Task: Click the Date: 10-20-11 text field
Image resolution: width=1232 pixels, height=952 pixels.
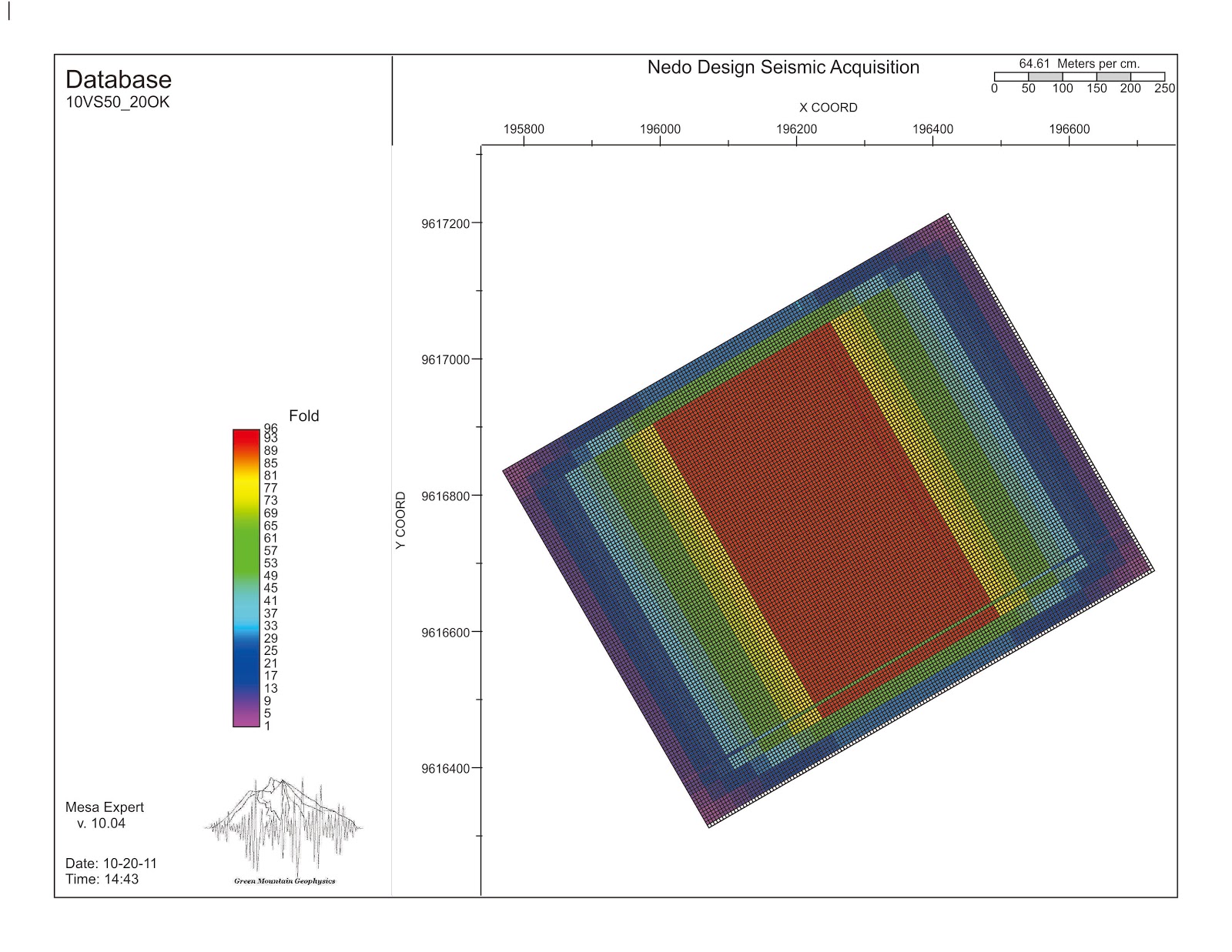Action: (111, 863)
